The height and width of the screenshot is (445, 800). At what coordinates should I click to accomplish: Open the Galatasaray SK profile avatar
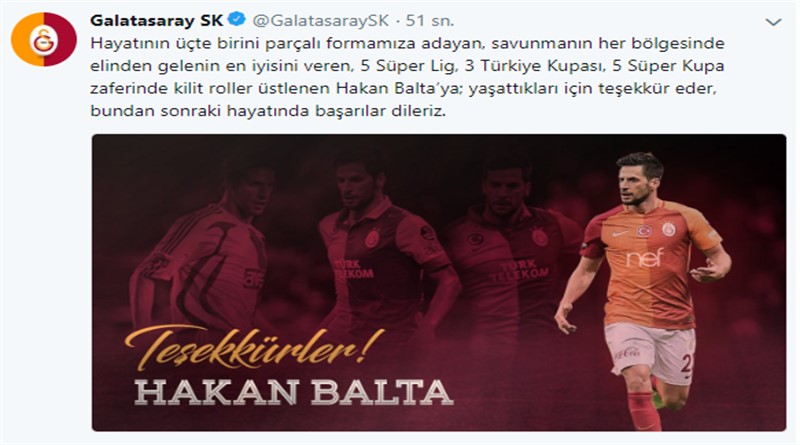click(x=44, y=39)
